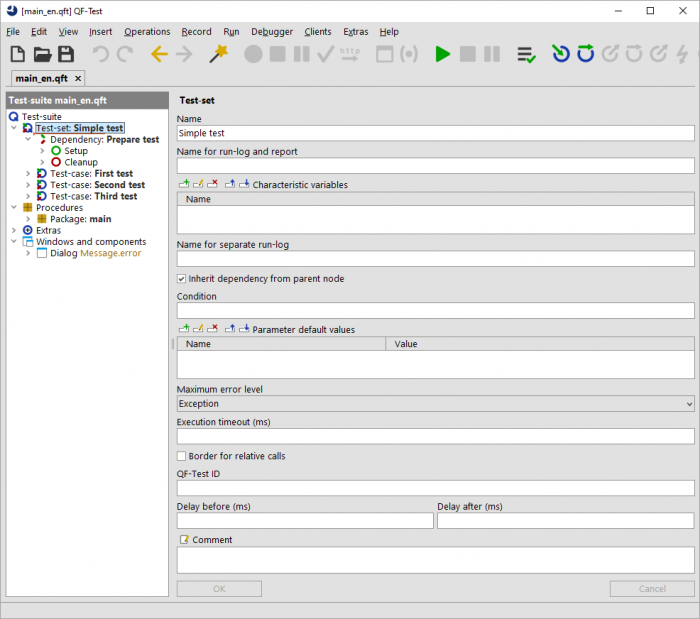Open the Clients menu
Screen dimensions: 700x619
pyautogui.click(x=318, y=32)
